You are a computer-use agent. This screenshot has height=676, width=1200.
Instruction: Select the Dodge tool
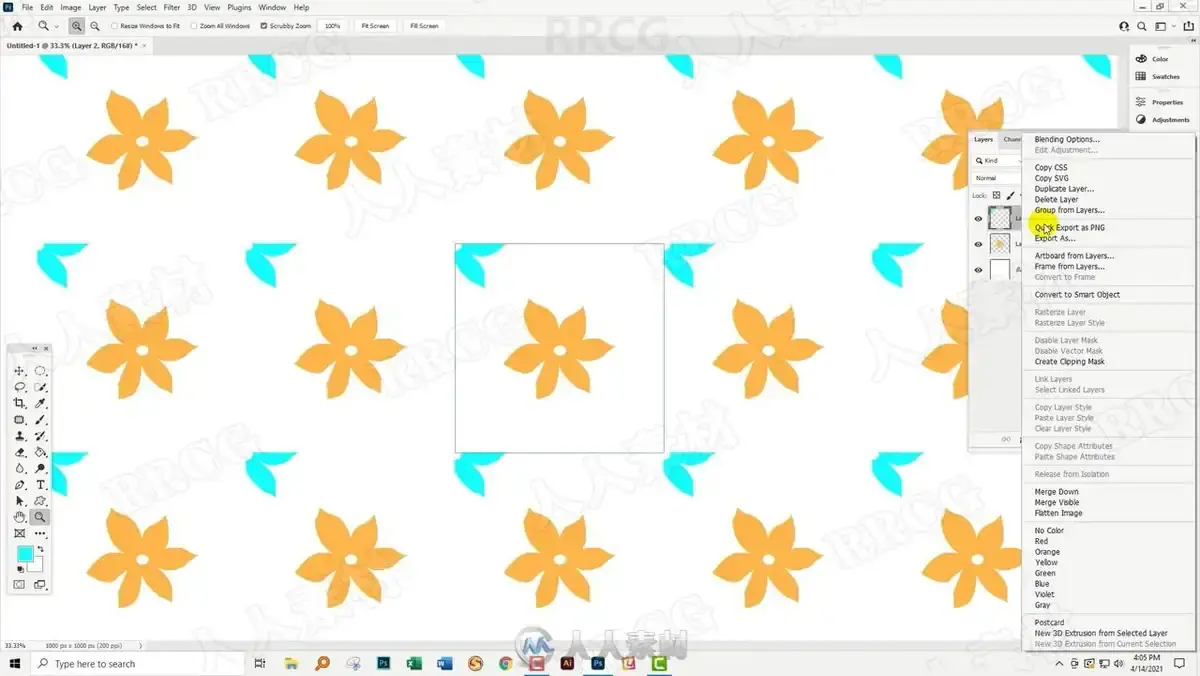[40, 468]
